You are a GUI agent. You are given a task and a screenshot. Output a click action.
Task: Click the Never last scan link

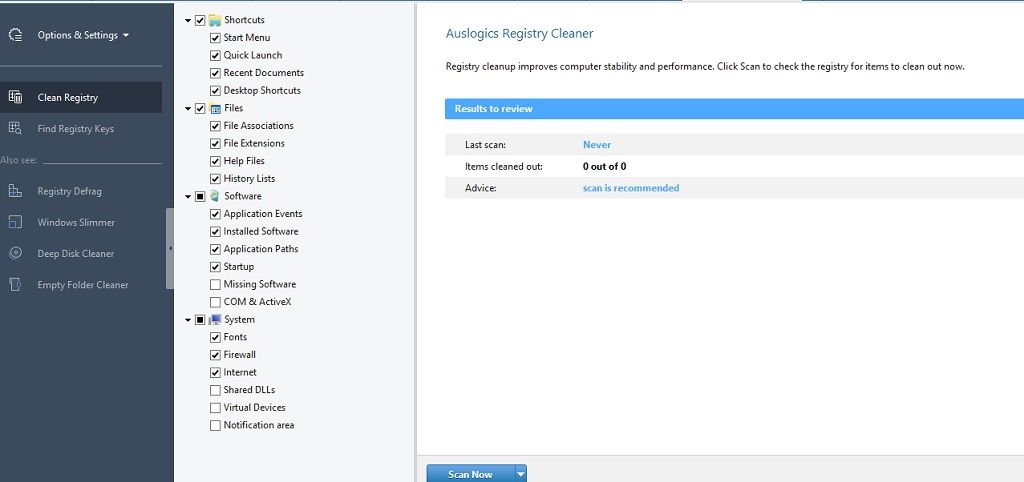click(597, 145)
